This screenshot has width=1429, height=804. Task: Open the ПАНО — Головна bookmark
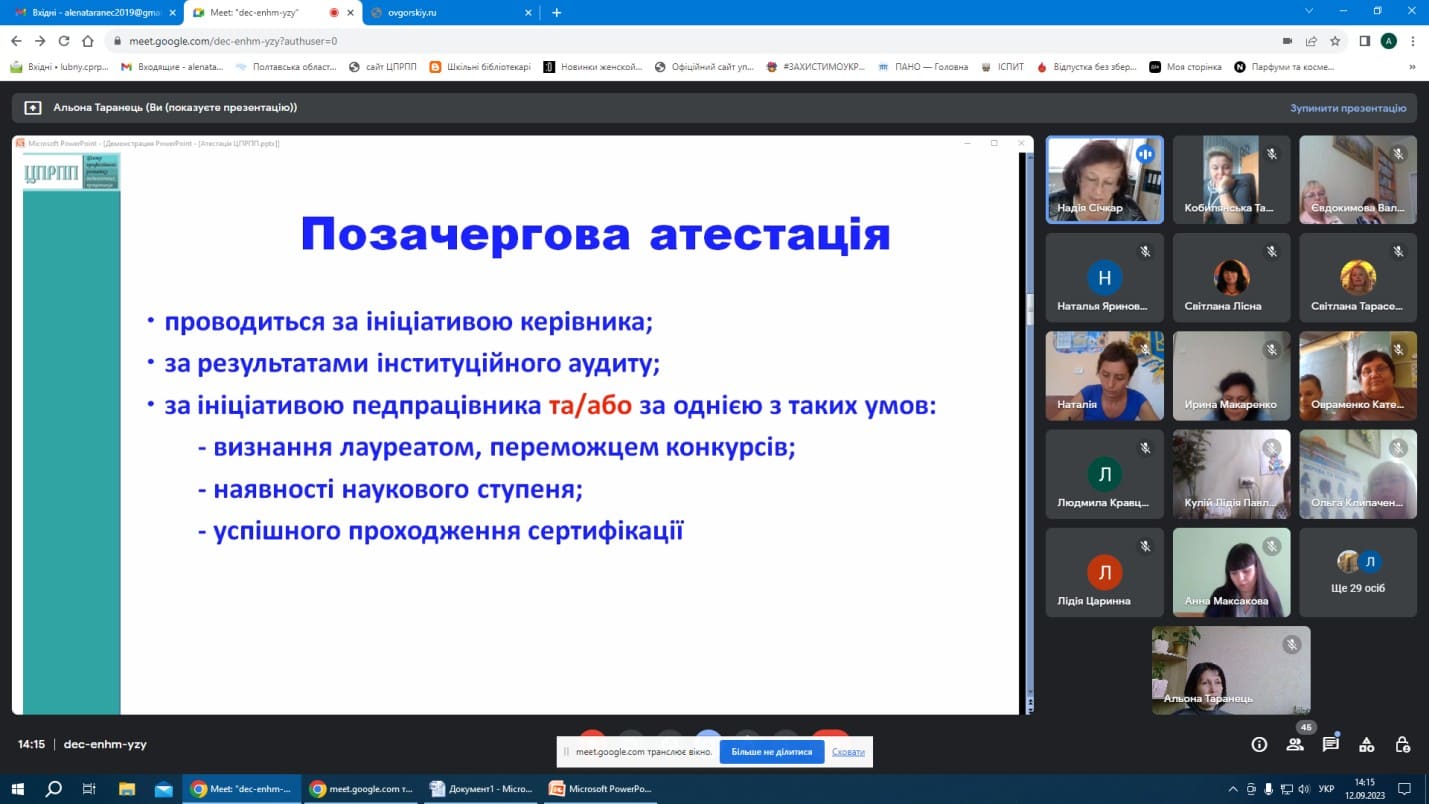(923, 67)
